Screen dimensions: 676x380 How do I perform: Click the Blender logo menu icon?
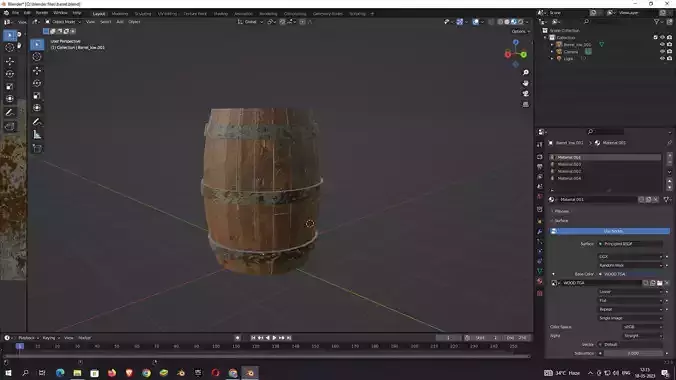(6, 13)
